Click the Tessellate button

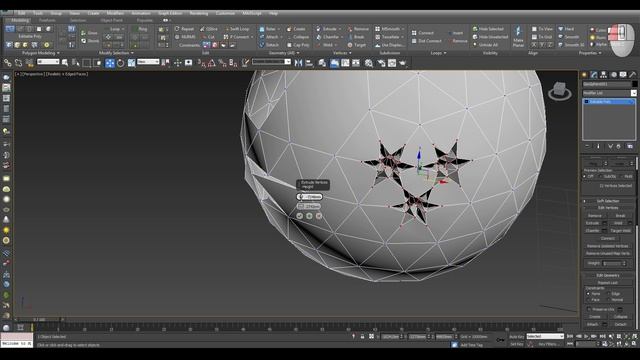tap(387, 37)
